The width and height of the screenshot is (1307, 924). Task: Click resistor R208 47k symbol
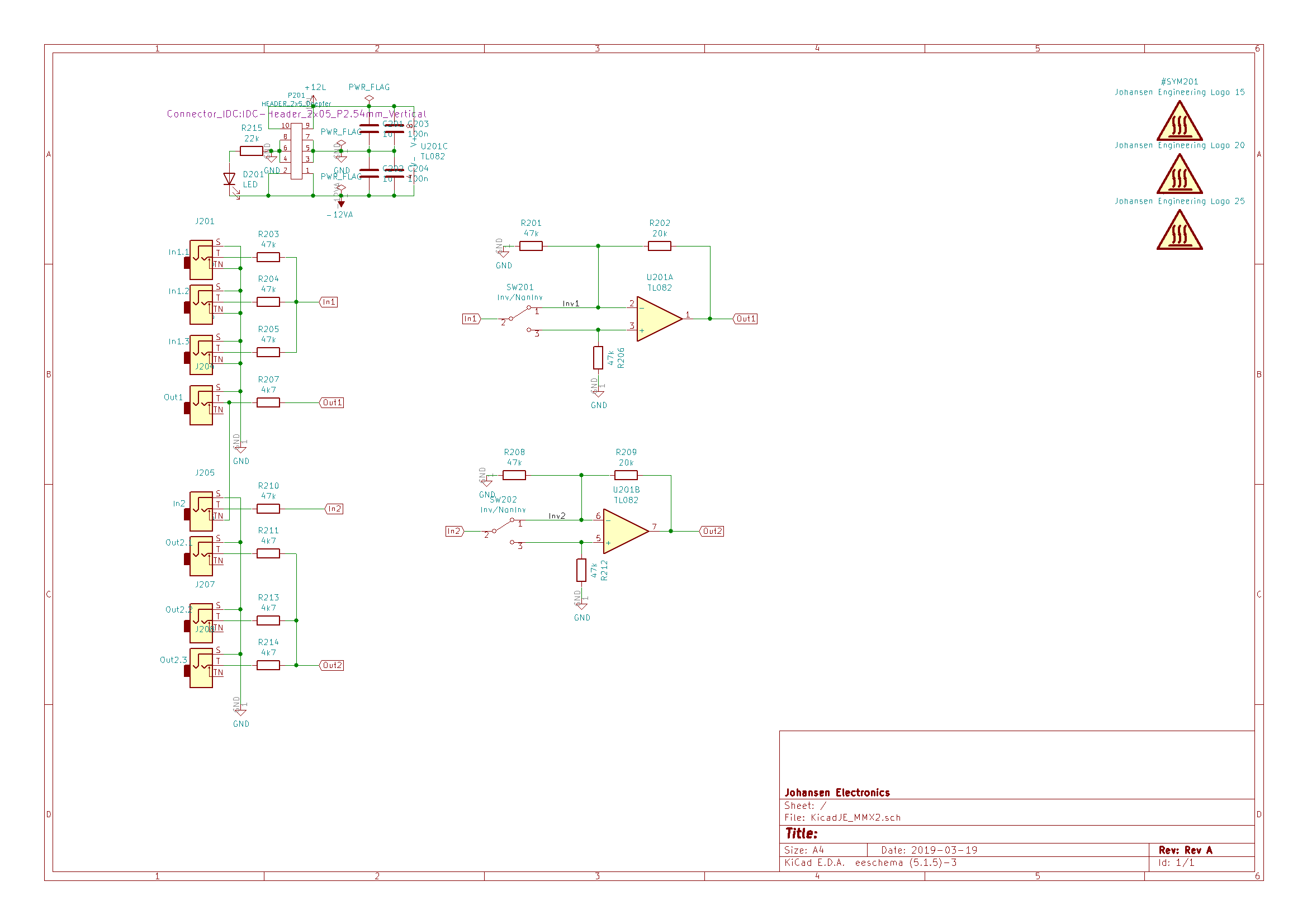pyautogui.click(x=514, y=475)
